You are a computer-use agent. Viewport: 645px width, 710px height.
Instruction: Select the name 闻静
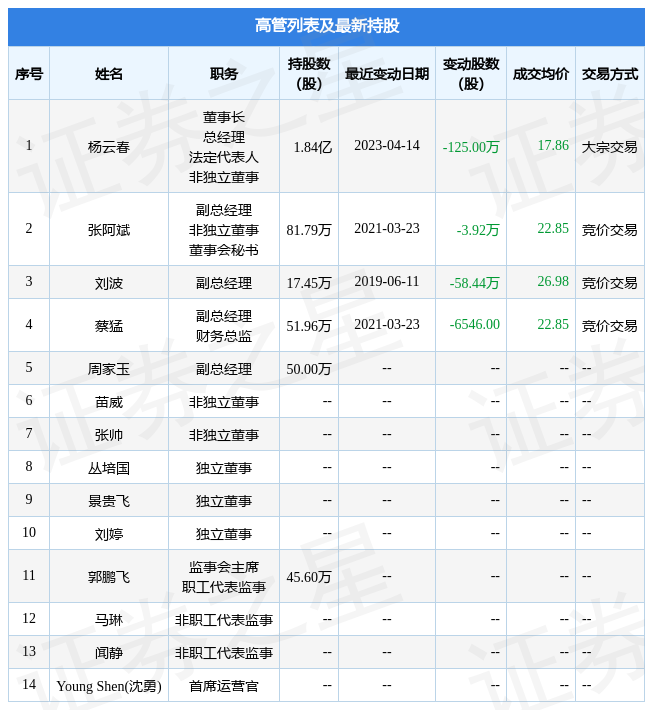tap(109, 652)
